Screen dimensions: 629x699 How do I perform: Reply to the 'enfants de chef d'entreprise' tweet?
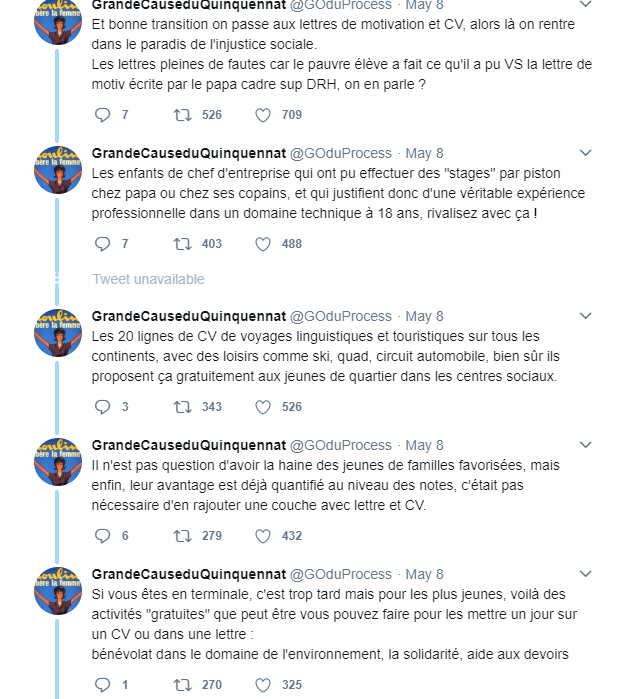coord(102,243)
